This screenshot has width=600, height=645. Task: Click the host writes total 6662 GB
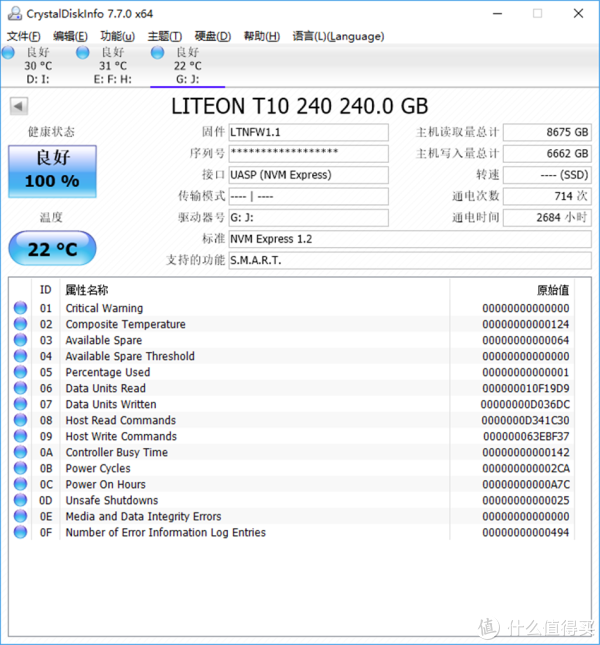(547, 153)
